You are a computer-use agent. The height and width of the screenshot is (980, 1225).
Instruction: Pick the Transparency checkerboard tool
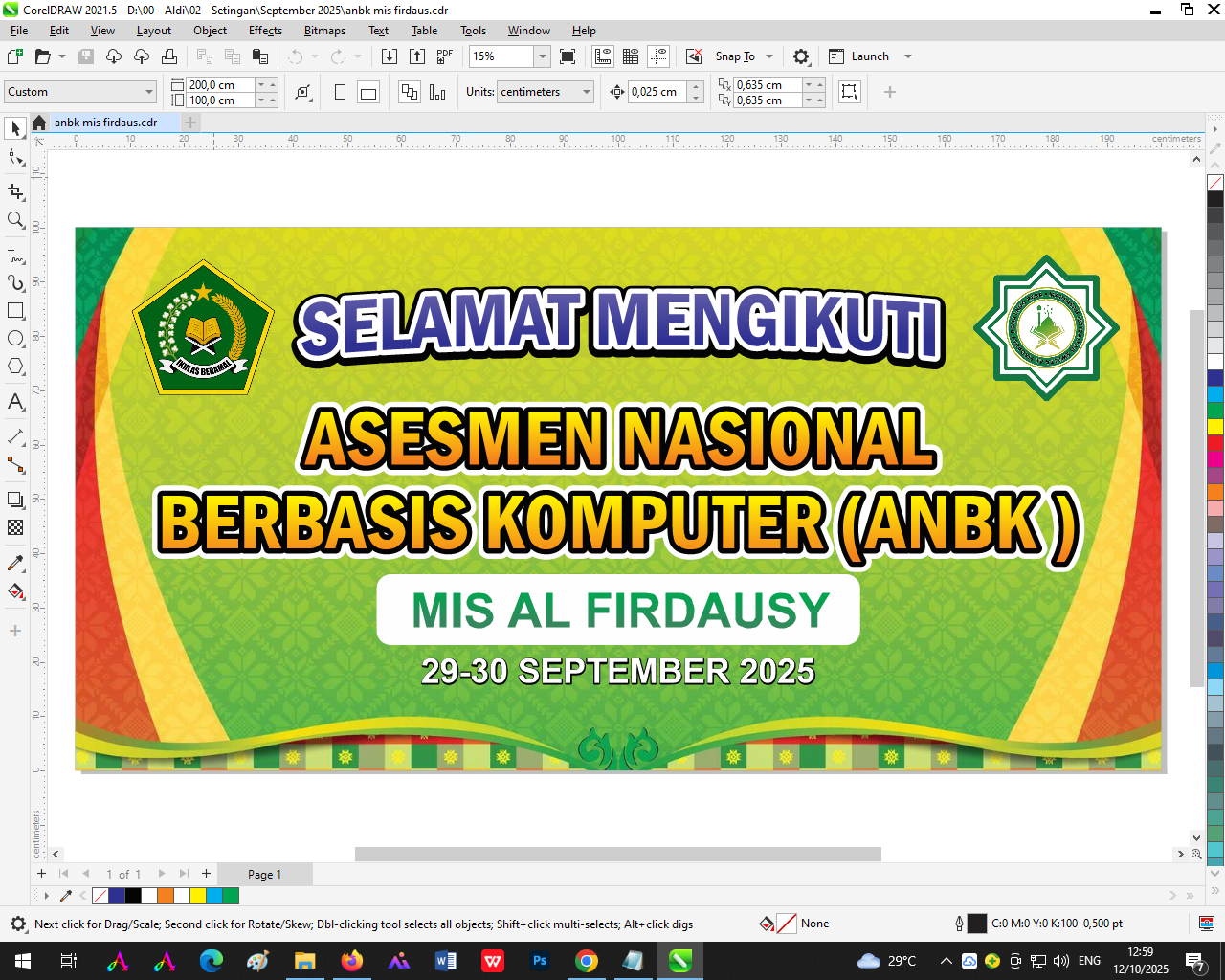[15, 527]
